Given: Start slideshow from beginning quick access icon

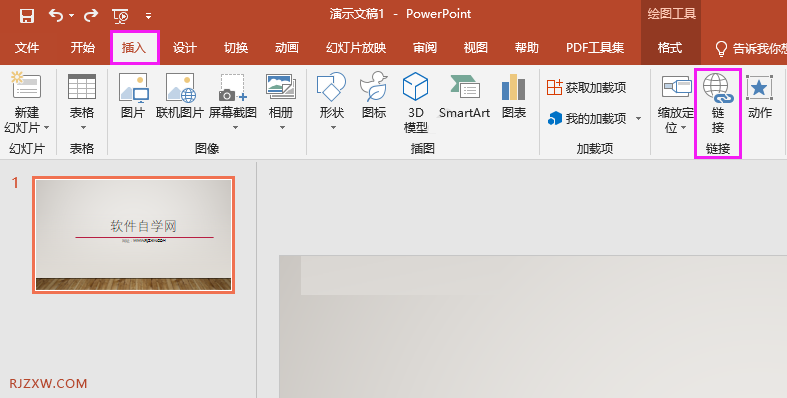Looking at the screenshot, I should click(121, 16).
